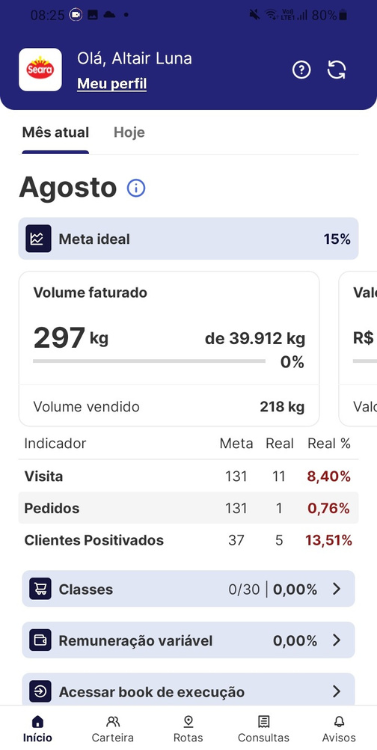Open Consultas in bottom navigation
The width and height of the screenshot is (377, 750).
click(x=264, y=729)
